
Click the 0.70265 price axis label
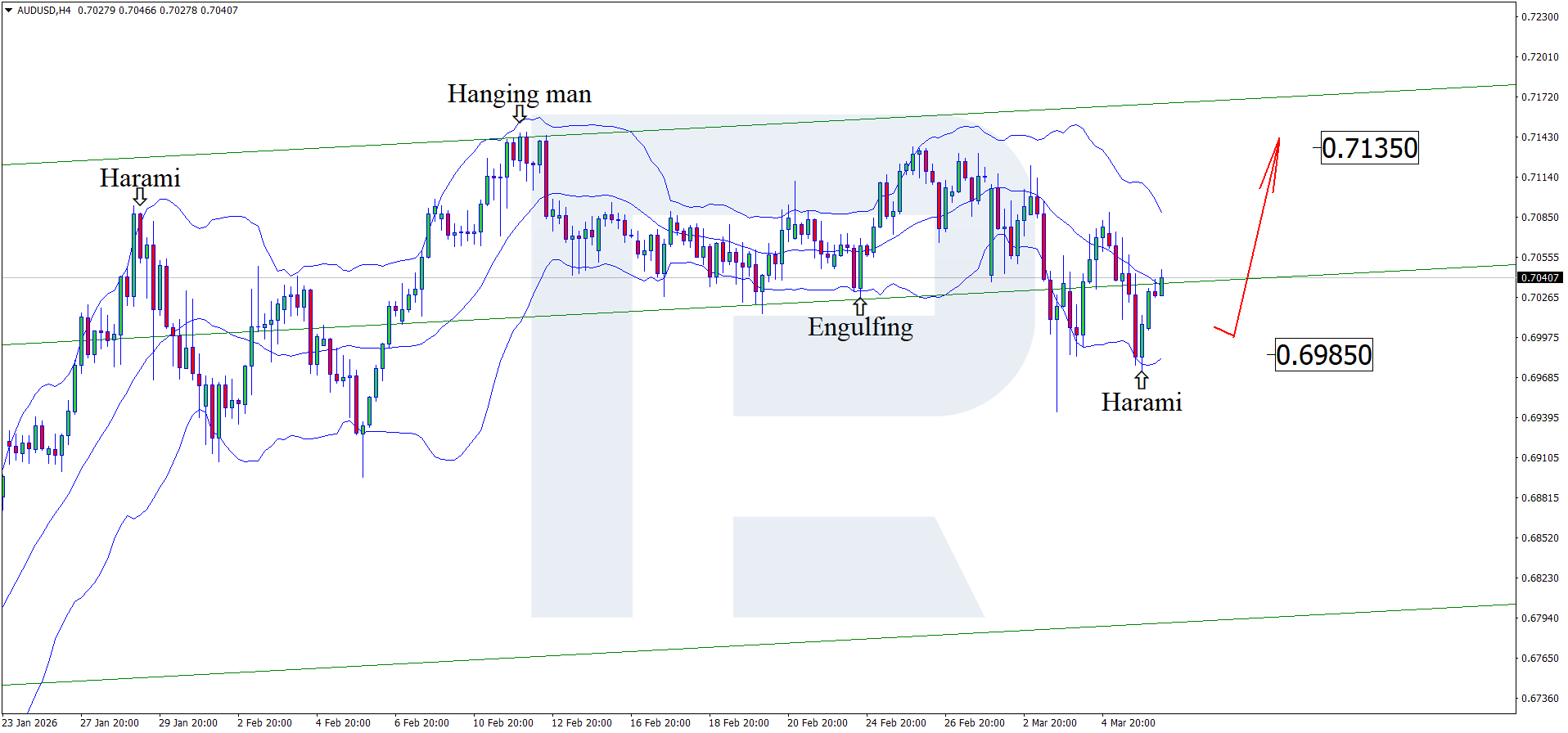pos(1539,298)
